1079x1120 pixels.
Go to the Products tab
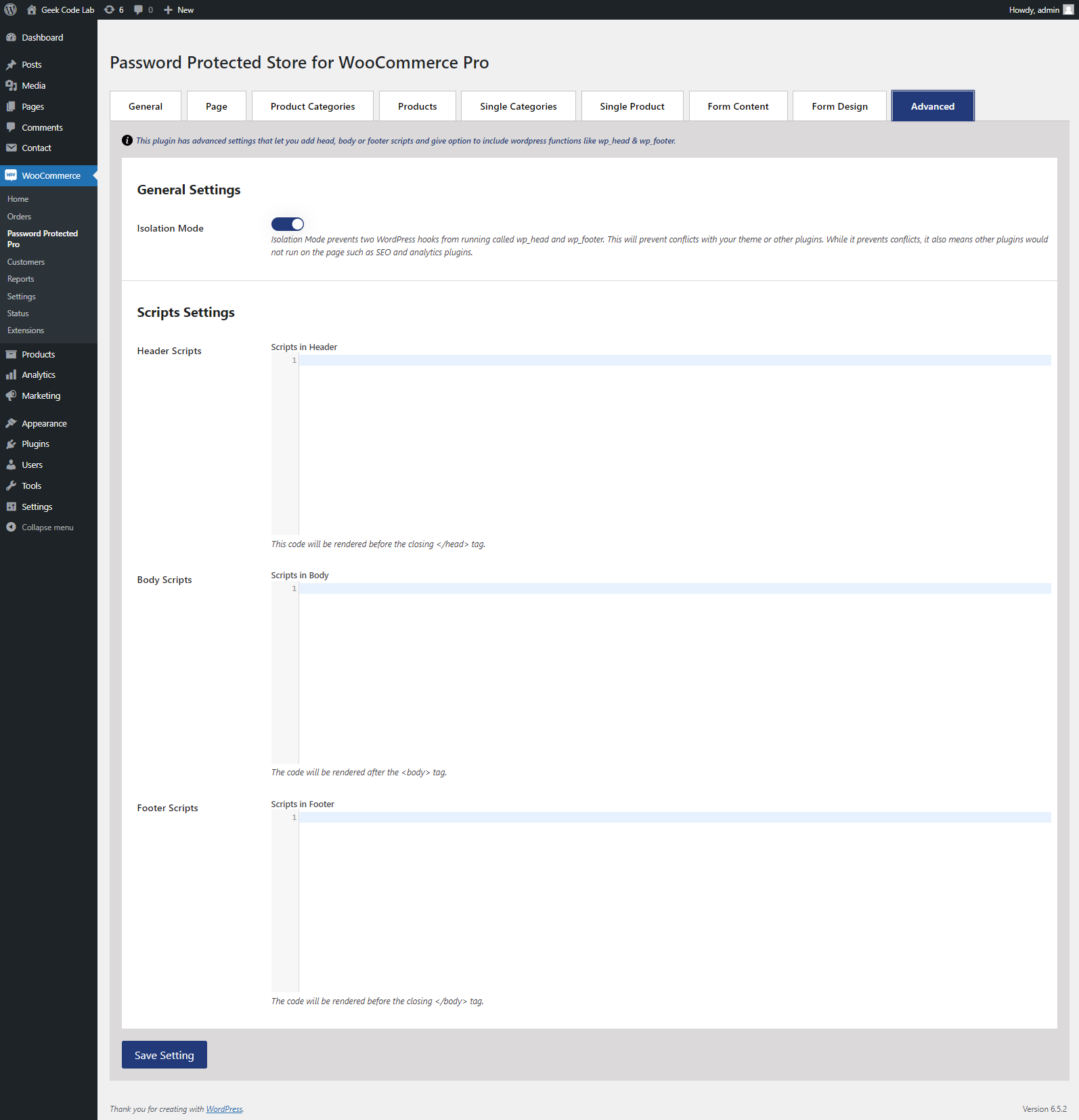click(418, 106)
